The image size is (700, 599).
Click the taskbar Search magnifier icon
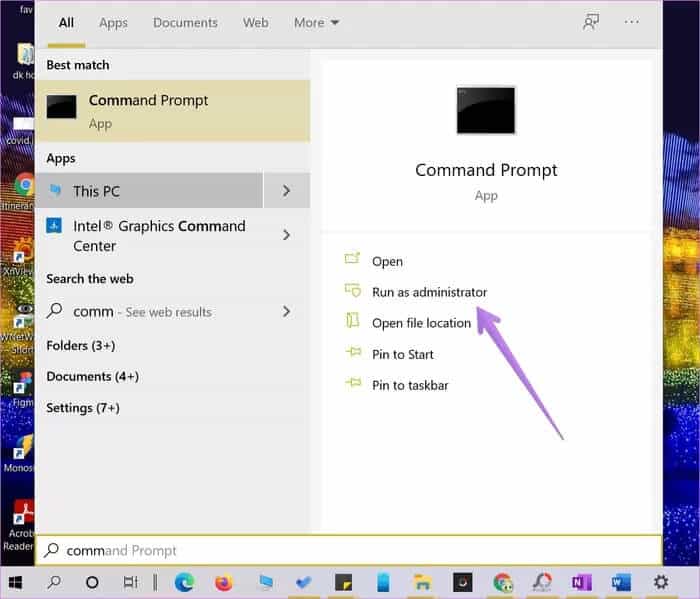click(54, 582)
